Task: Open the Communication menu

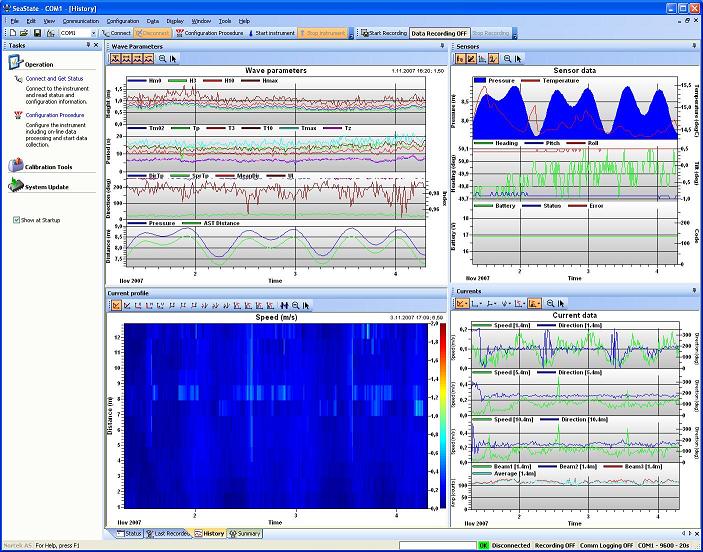Action: (80, 20)
